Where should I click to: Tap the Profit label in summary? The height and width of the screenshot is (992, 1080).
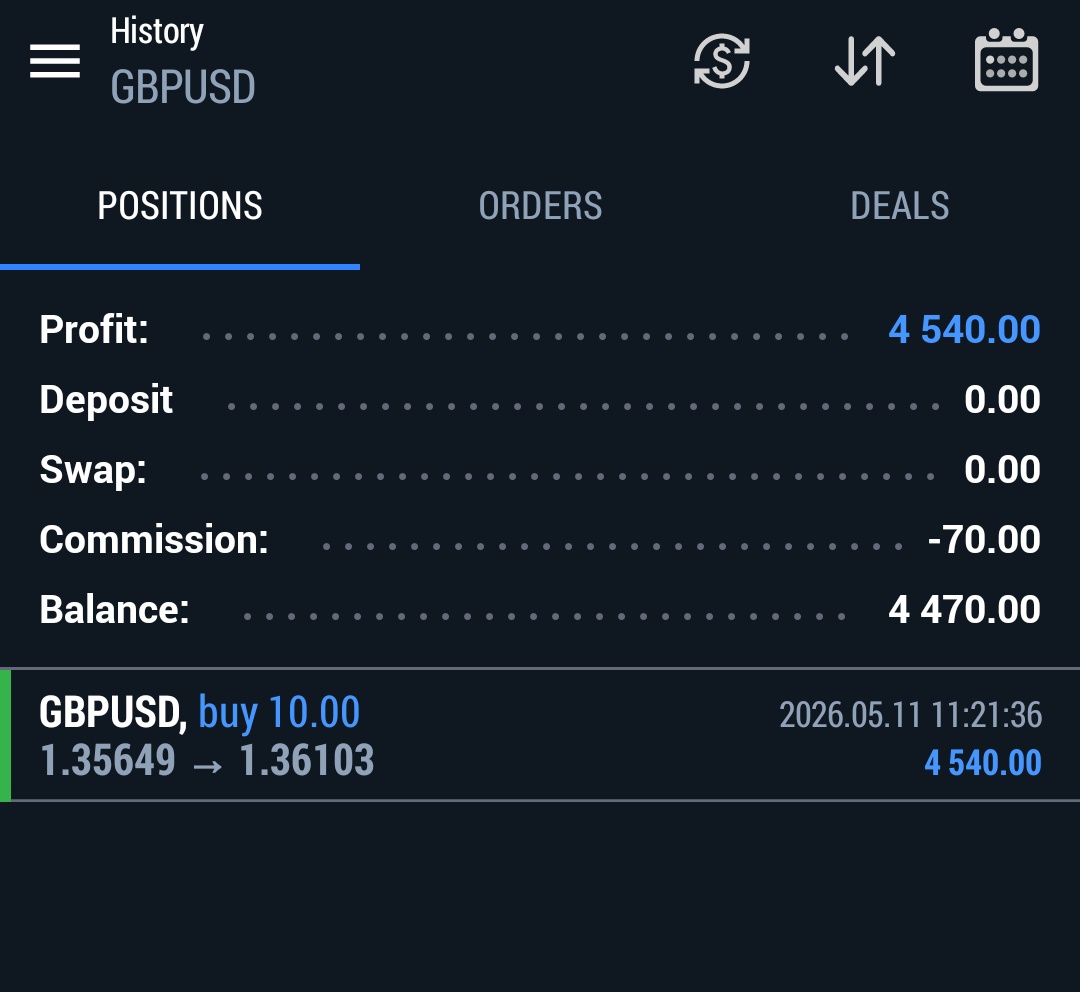click(x=94, y=329)
